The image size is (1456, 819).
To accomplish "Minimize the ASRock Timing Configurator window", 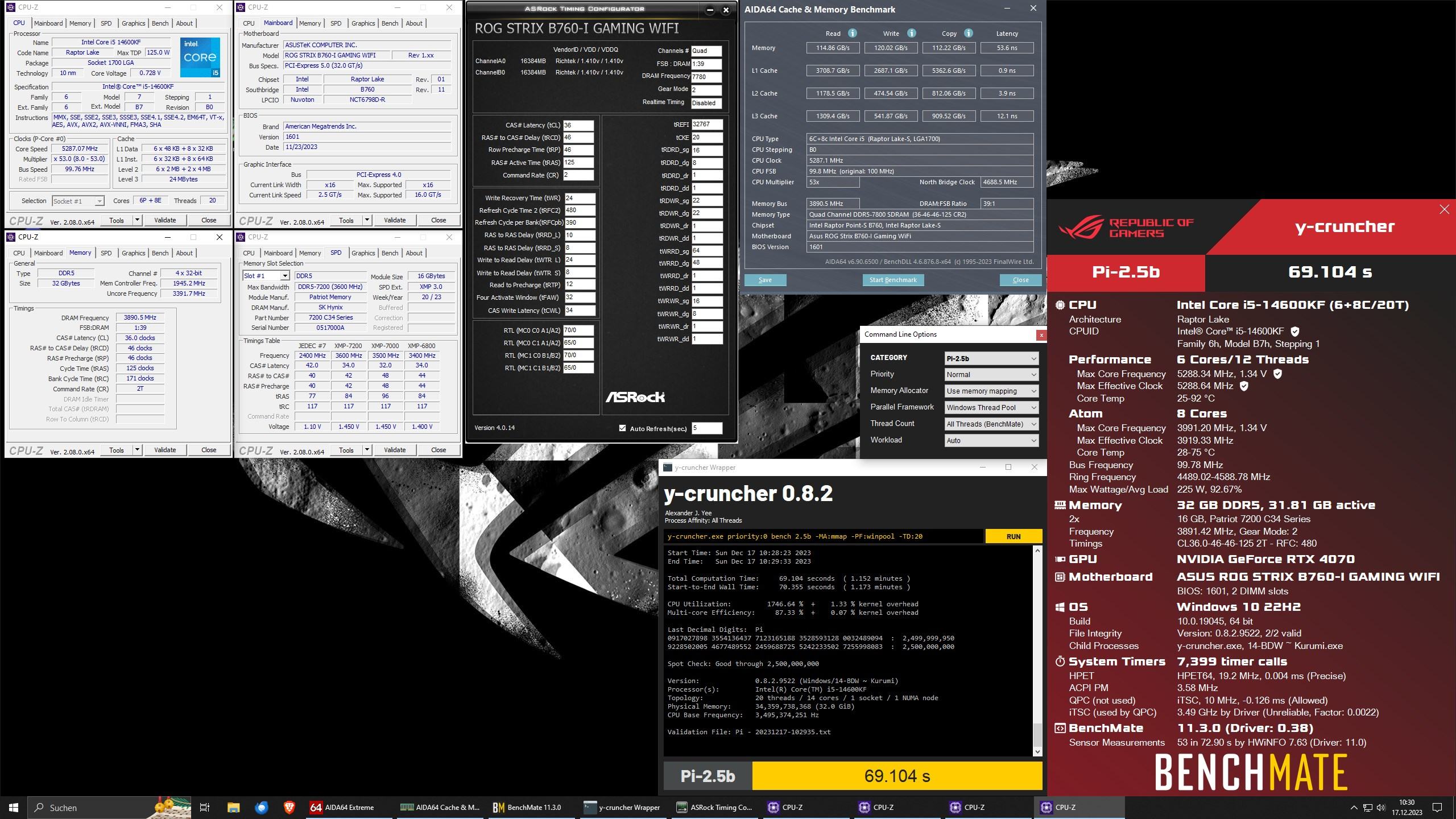I will tap(710, 10).
